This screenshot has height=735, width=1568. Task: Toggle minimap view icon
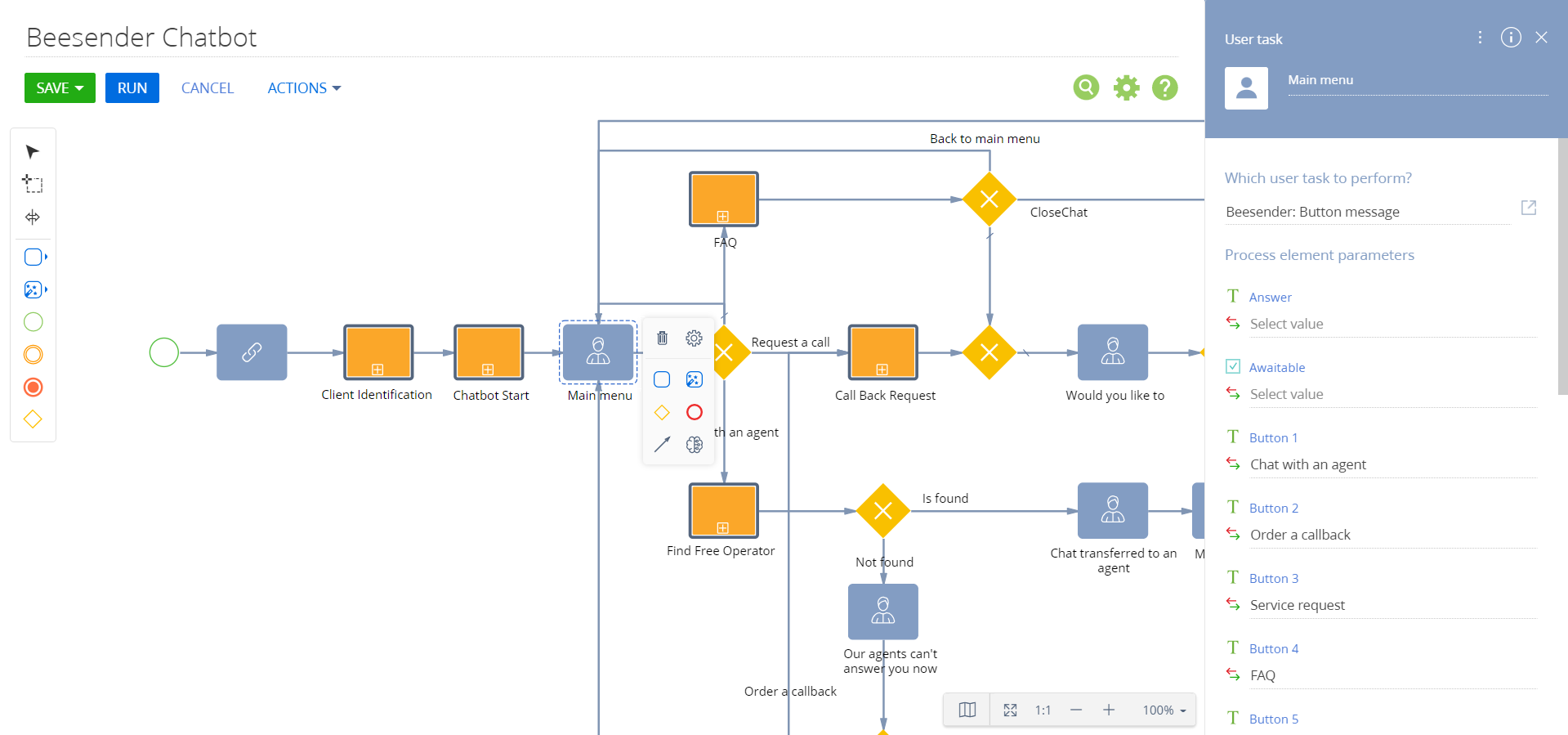[967, 710]
